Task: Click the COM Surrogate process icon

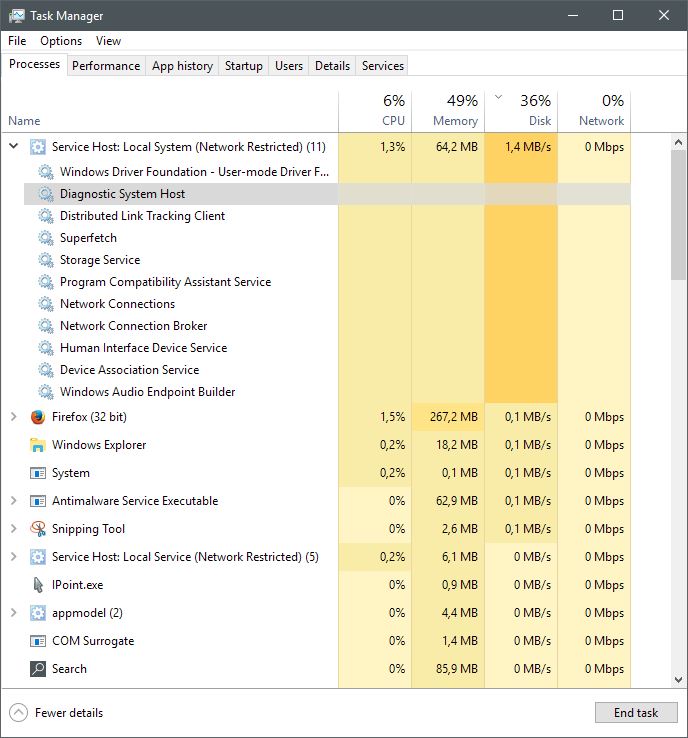Action: tap(38, 641)
